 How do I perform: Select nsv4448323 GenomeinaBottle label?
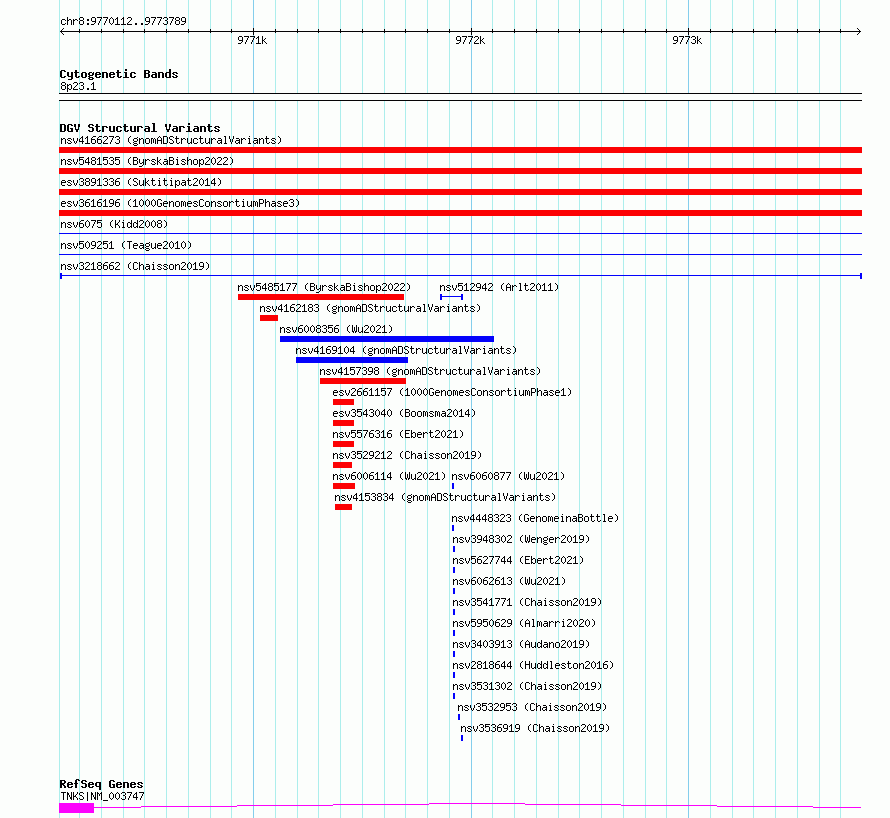[x=535, y=518]
